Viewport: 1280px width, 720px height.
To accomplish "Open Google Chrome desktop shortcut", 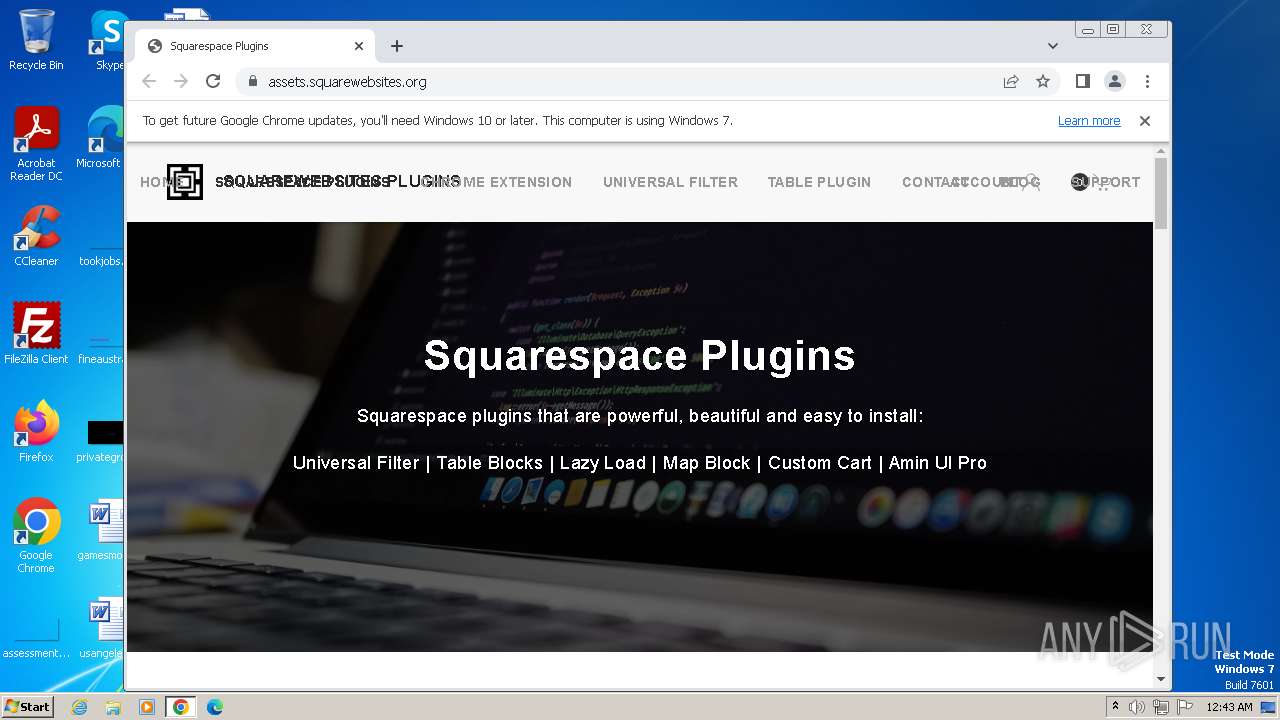I will (x=36, y=536).
